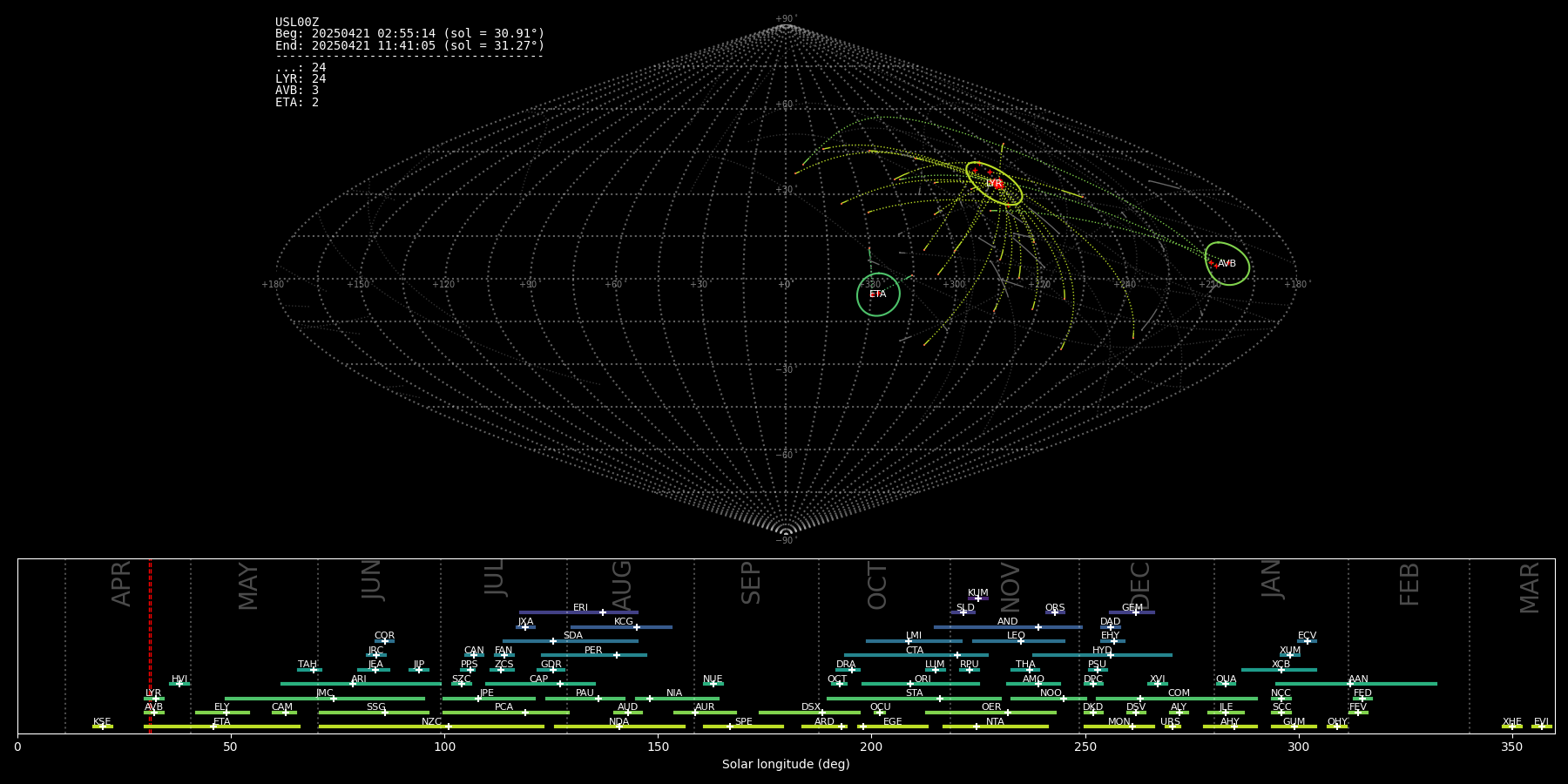Click the ETA shower label in bottom timeline
Image resolution: width=1568 pixels, height=784 pixels.
[x=222, y=722]
